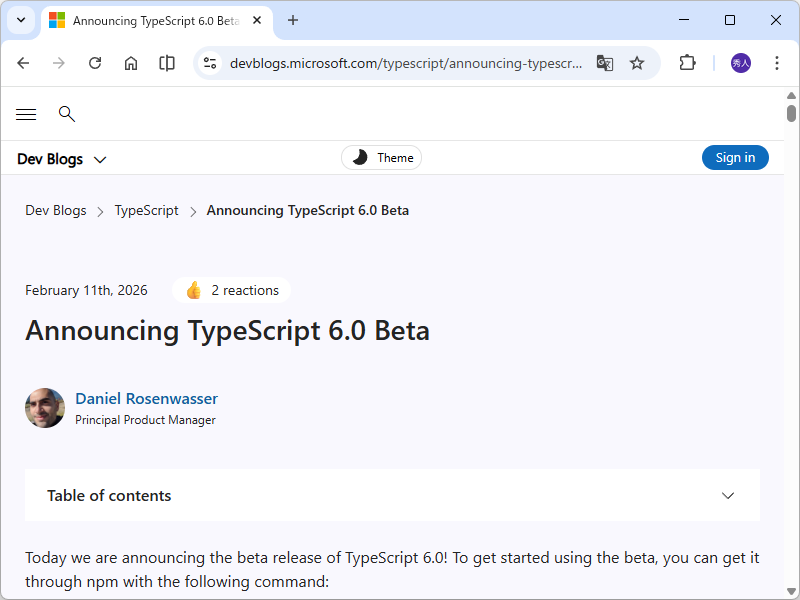This screenshot has height=600, width=800.
Task: Click the browser back arrow
Action: coord(23,63)
